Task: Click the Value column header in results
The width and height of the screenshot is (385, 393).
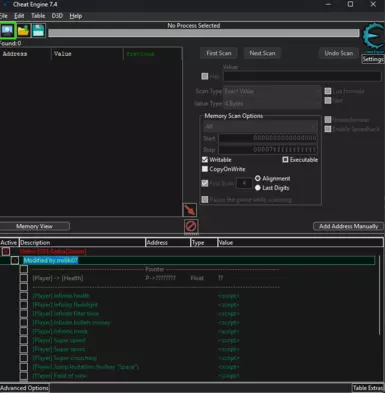Action: point(87,54)
